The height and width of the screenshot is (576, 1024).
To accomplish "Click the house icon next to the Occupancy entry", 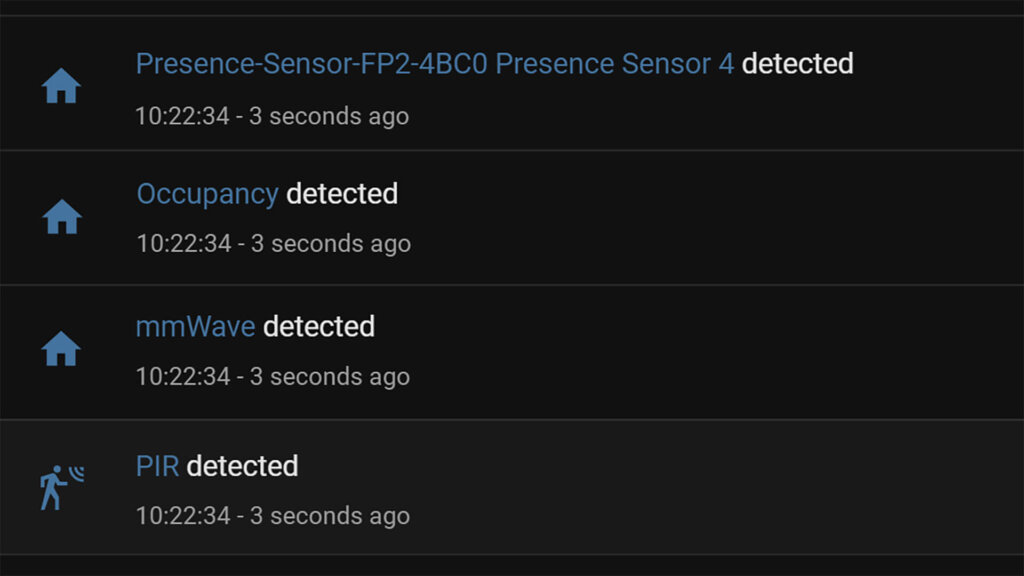I will (x=62, y=216).
